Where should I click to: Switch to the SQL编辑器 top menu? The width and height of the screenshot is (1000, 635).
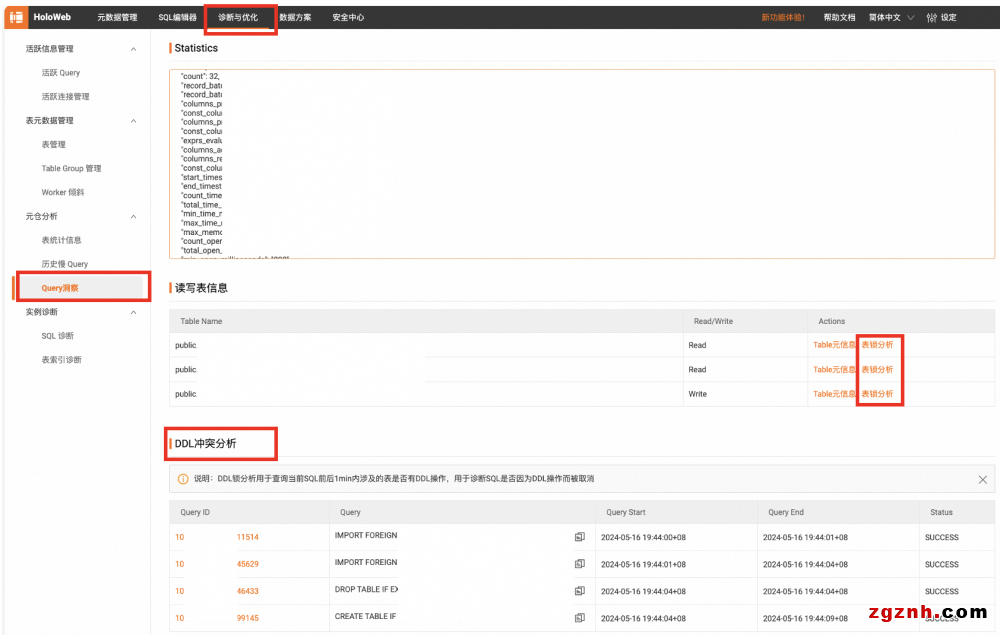[177, 17]
